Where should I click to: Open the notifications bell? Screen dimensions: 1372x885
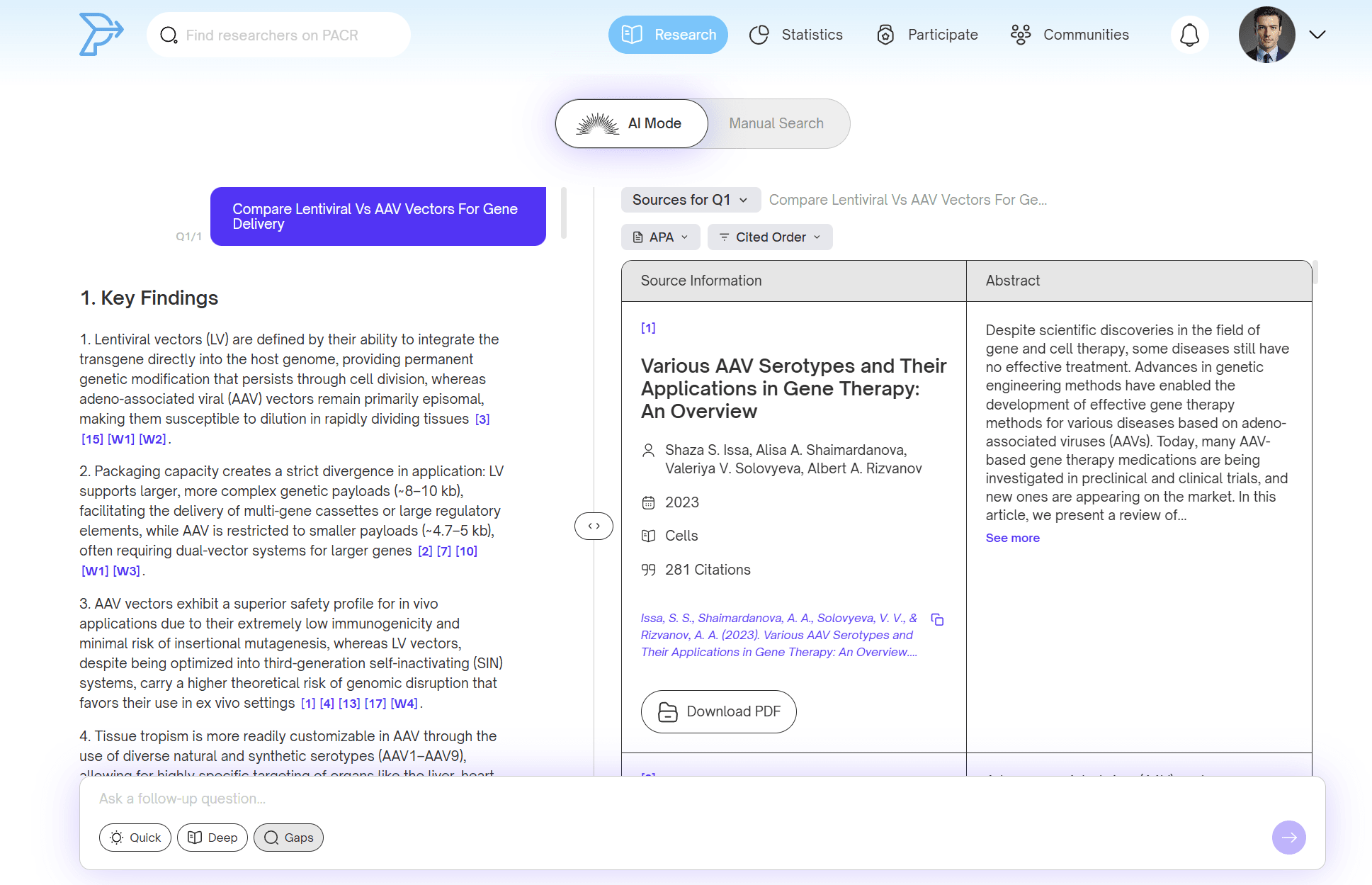(1189, 35)
